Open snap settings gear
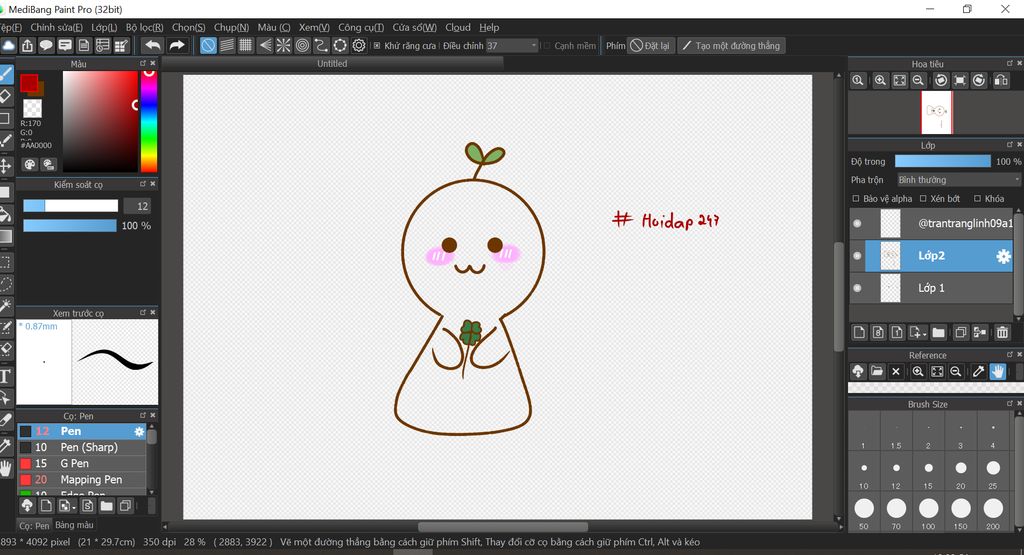Screen dimensions: 1024x555 coord(359,46)
